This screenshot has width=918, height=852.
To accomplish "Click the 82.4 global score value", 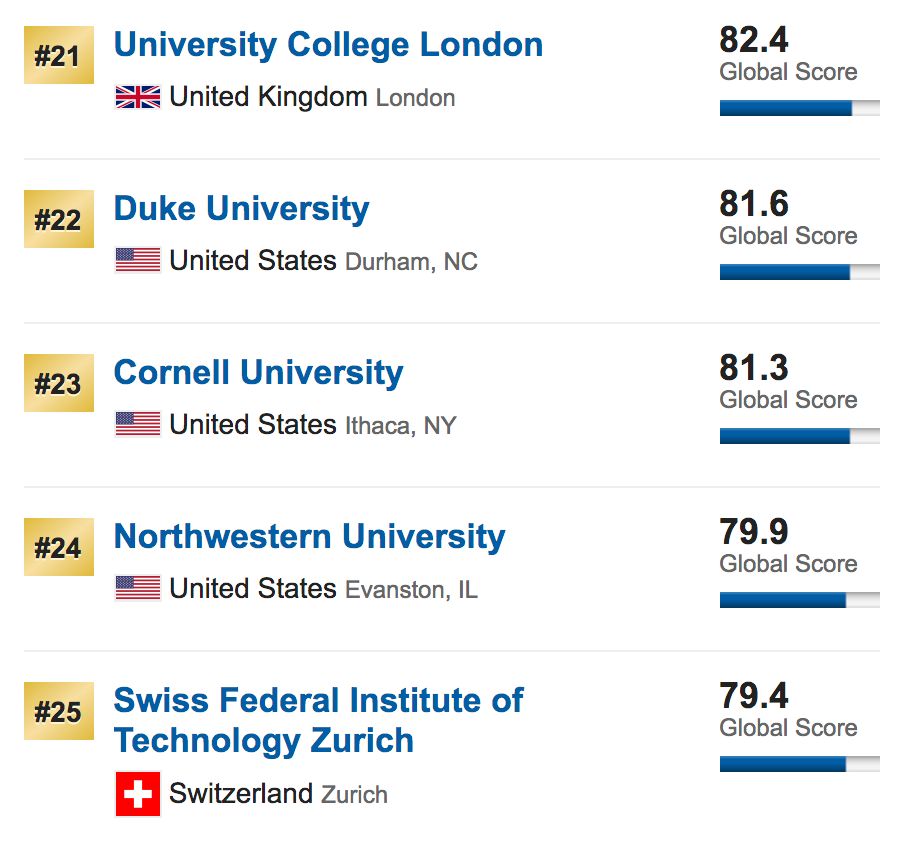I will 752,38.
